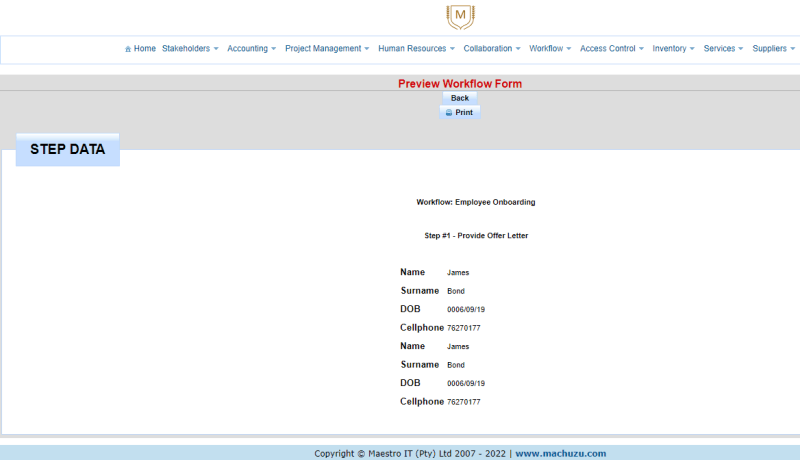This screenshot has width=800, height=460.
Task: Click the Maestro shield logo
Action: tap(460, 17)
